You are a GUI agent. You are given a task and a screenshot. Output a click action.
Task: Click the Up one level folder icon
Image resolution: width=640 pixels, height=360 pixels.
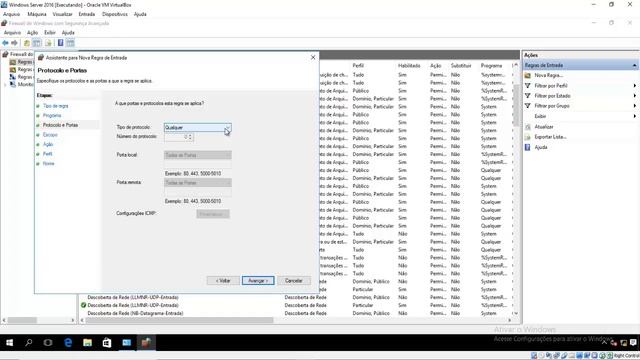[x=27, y=43]
